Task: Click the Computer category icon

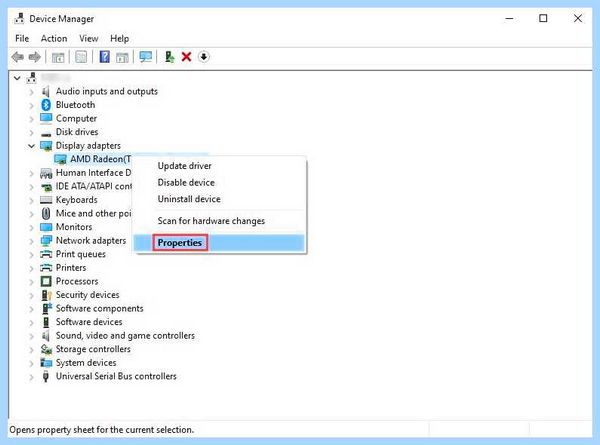Action: (x=46, y=118)
